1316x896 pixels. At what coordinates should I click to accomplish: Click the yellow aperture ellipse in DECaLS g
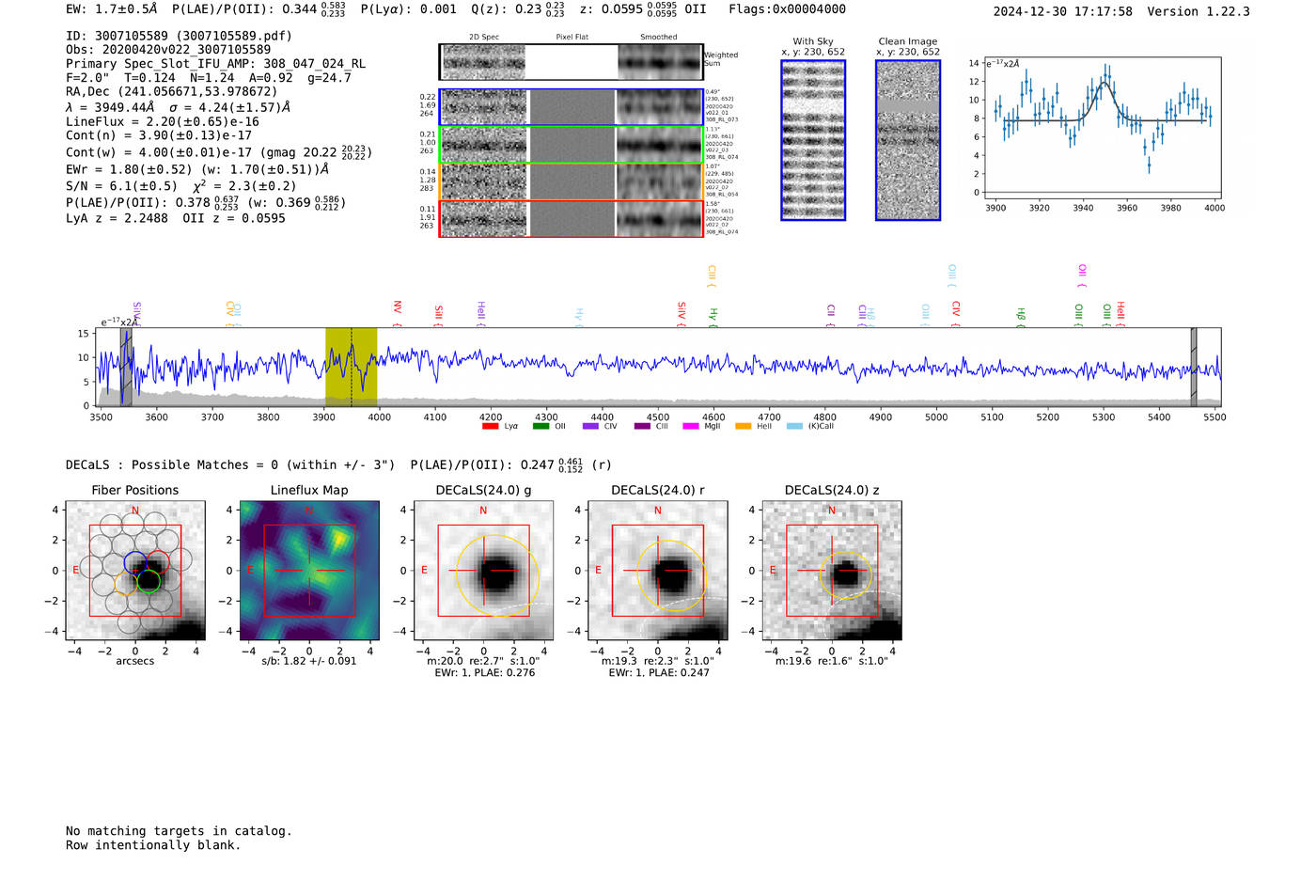497,575
